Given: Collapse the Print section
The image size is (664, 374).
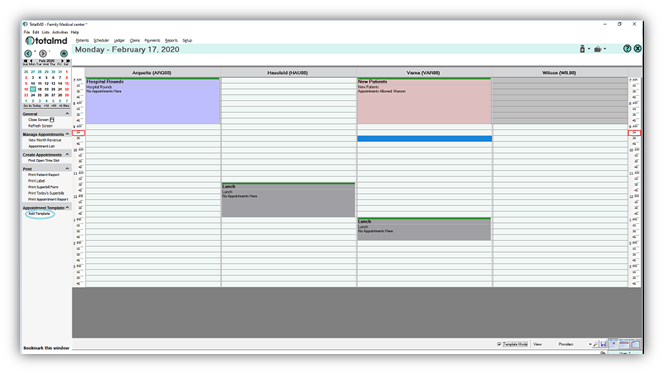Looking at the screenshot, I should click(x=67, y=169).
